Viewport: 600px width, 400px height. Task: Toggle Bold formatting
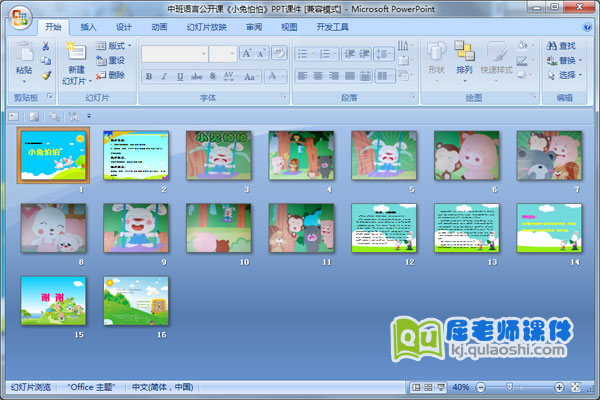click(x=149, y=76)
